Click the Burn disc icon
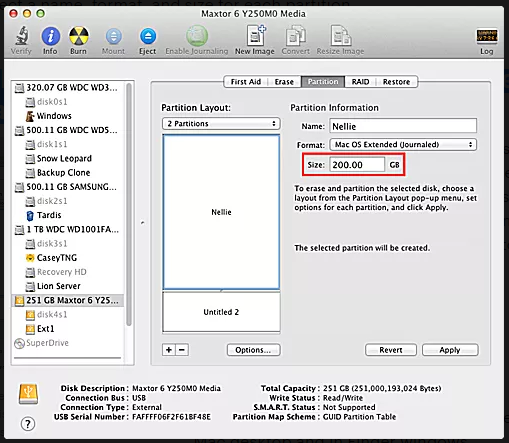The width and height of the screenshot is (509, 443). click(x=79, y=36)
